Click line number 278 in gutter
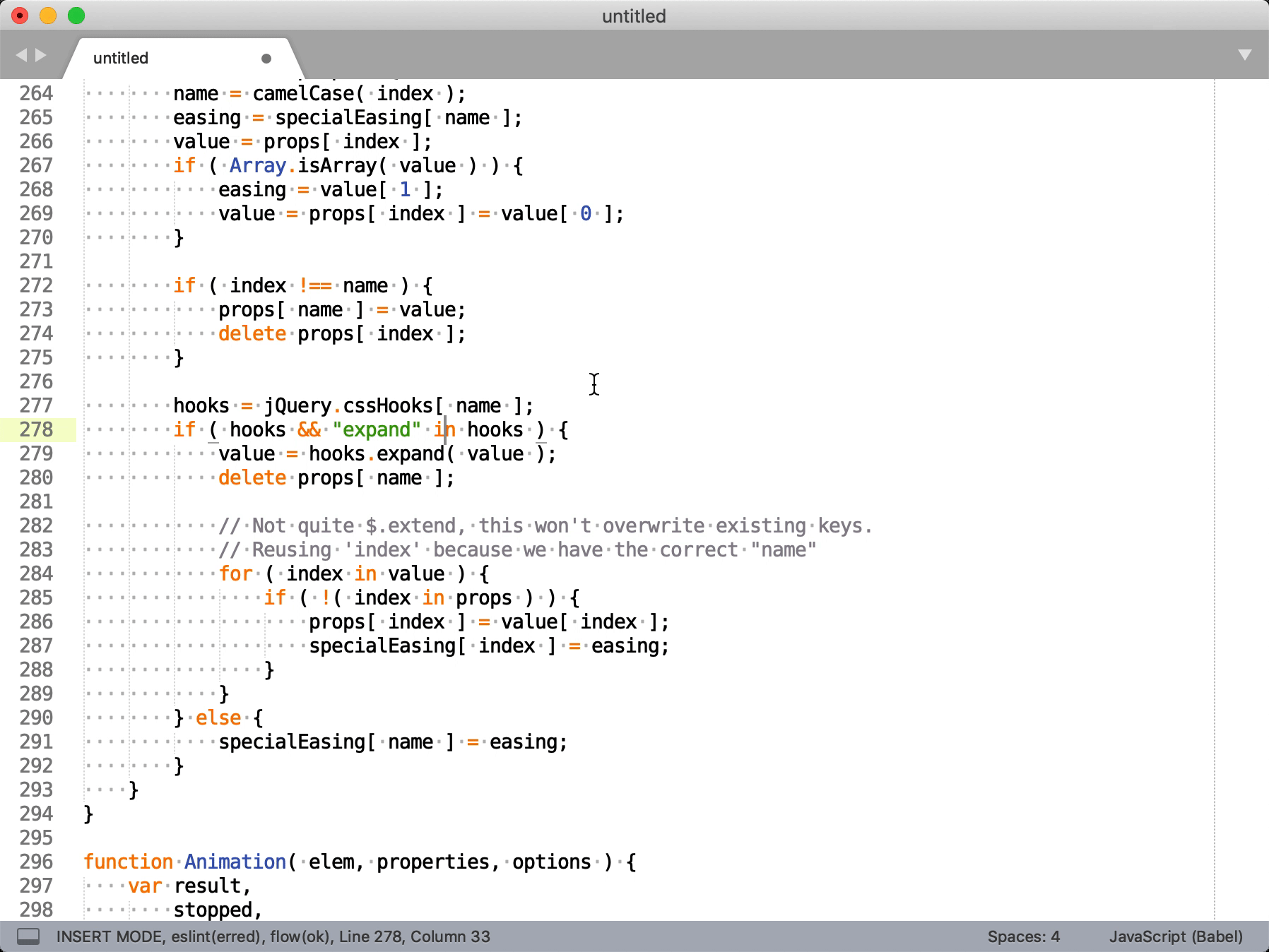 (37, 429)
